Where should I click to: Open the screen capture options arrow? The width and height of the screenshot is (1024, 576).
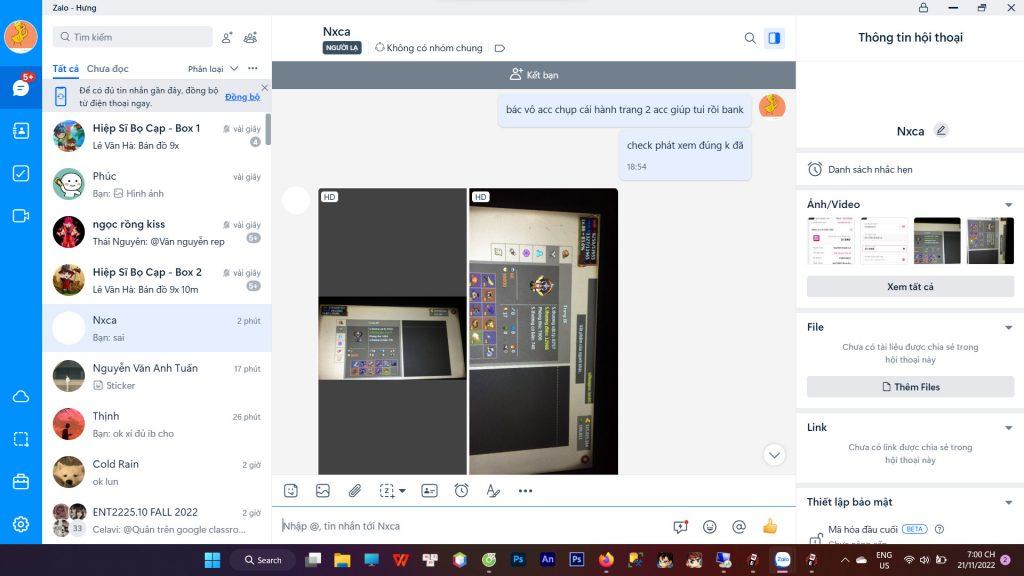pos(402,490)
